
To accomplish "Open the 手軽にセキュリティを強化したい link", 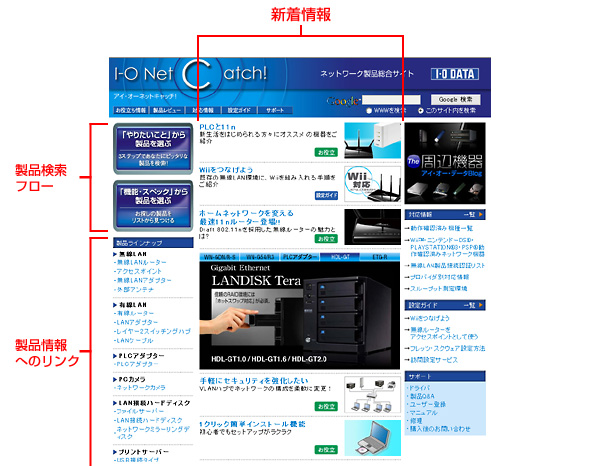I will click(x=254, y=380).
